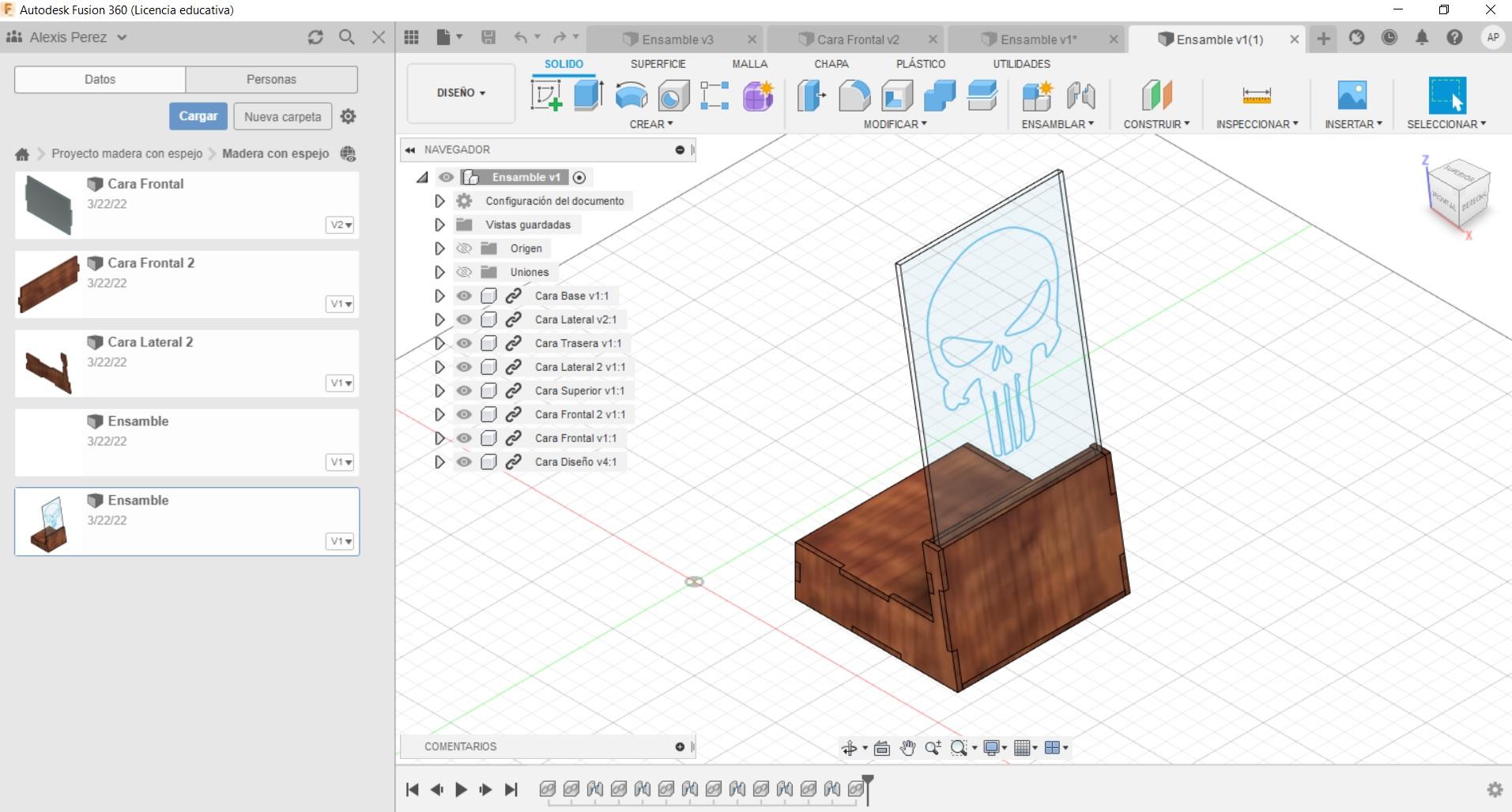Refresh the data panel
Screen dimensions: 1512x812
pyautogui.click(x=315, y=37)
